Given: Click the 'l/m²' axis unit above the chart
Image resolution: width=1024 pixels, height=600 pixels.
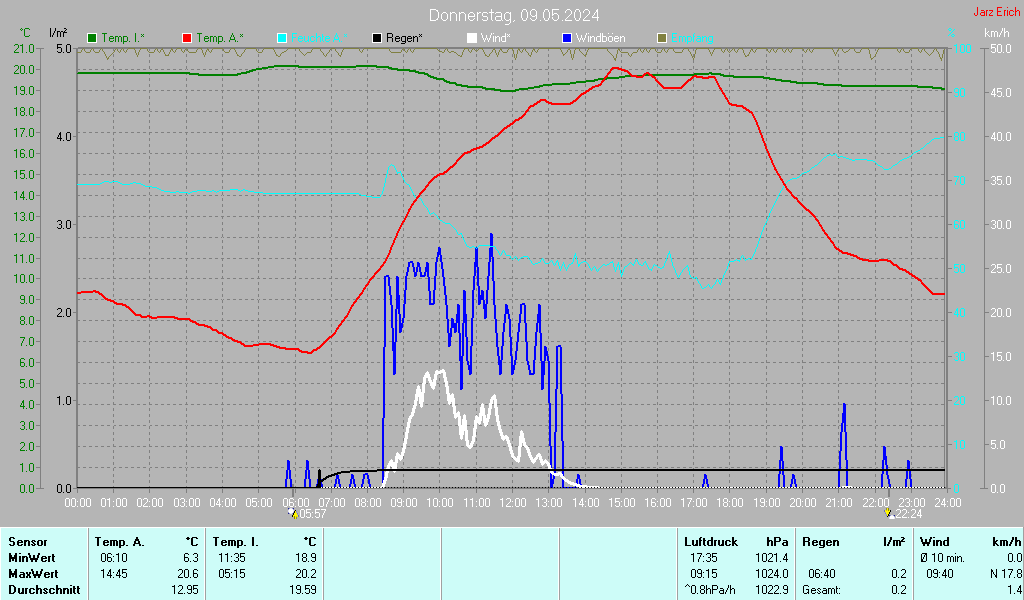Looking at the screenshot, I should point(58,33).
